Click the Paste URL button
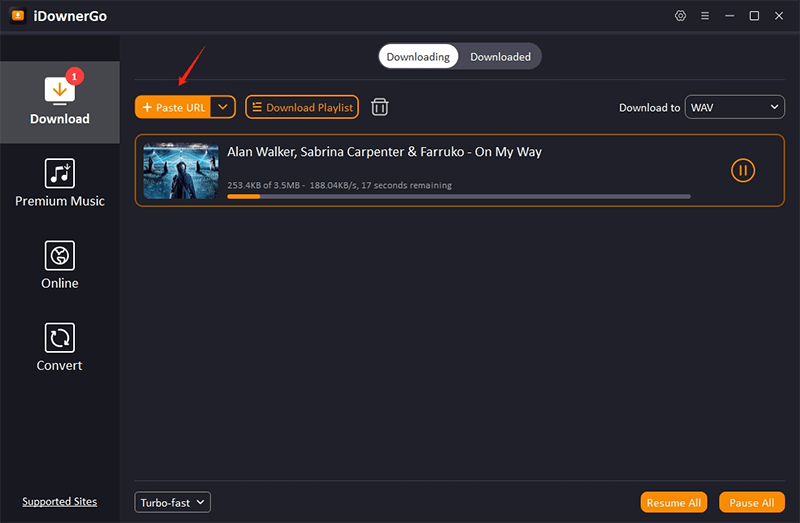800x523 pixels. (x=174, y=107)
